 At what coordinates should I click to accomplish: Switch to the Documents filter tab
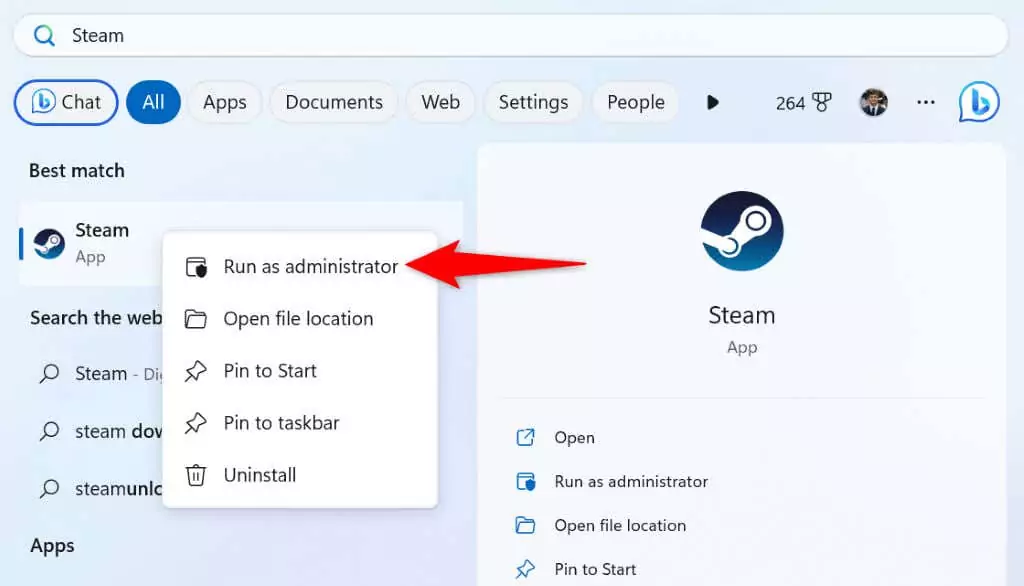pos(334,103)
